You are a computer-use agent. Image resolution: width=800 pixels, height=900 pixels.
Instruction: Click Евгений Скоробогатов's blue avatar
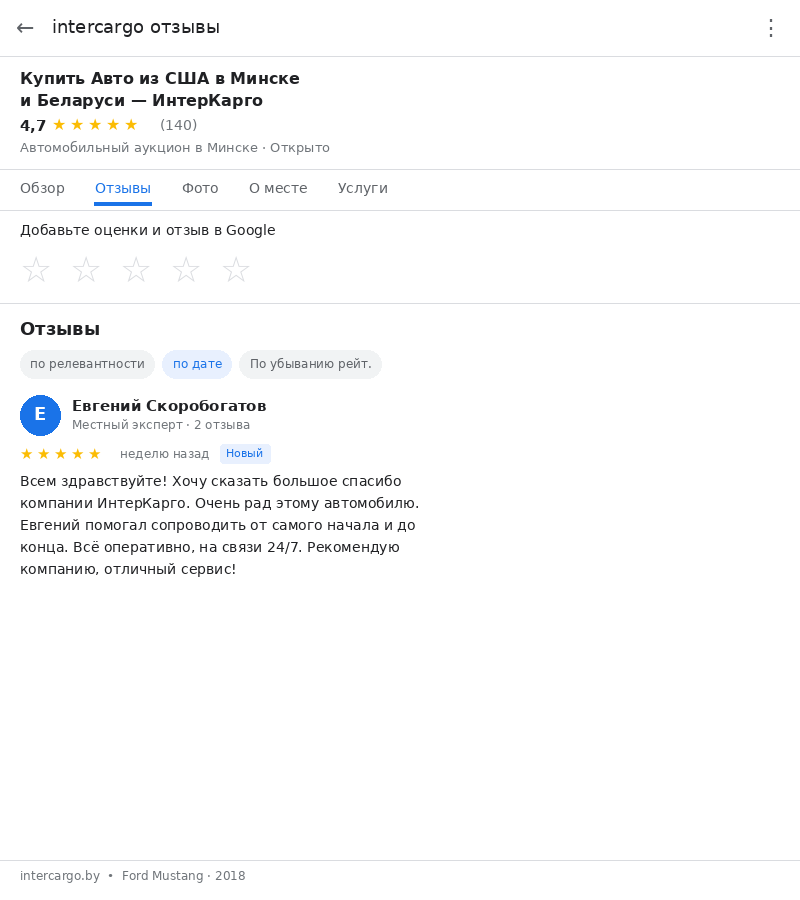(x=40, y=415)
